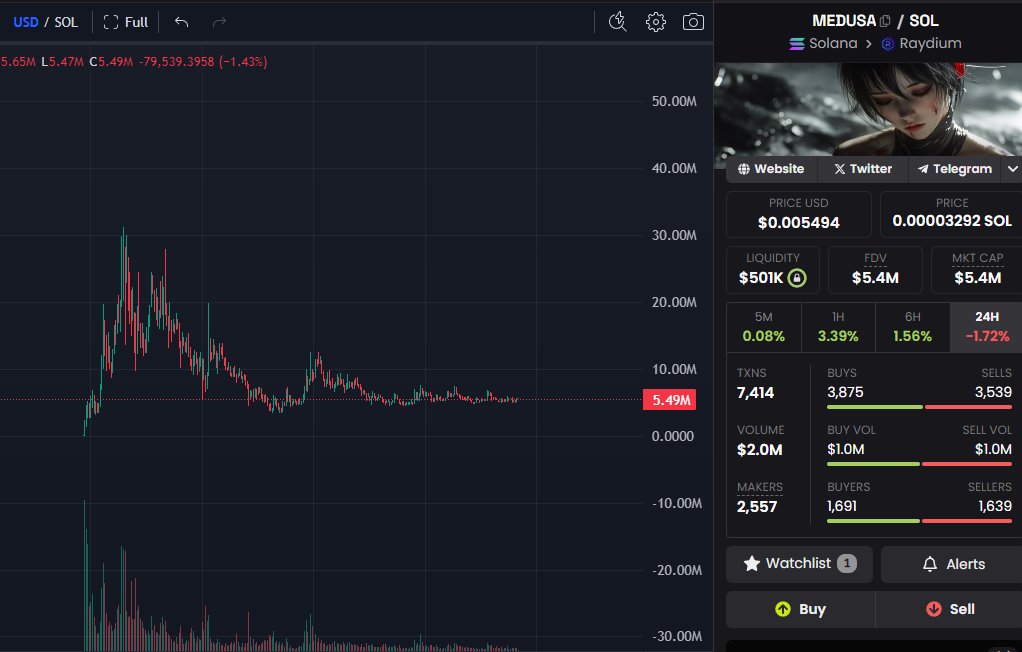Select the 6H timeframe stats tab
This screenshot has height=652, width=1022.
(912, 327)
